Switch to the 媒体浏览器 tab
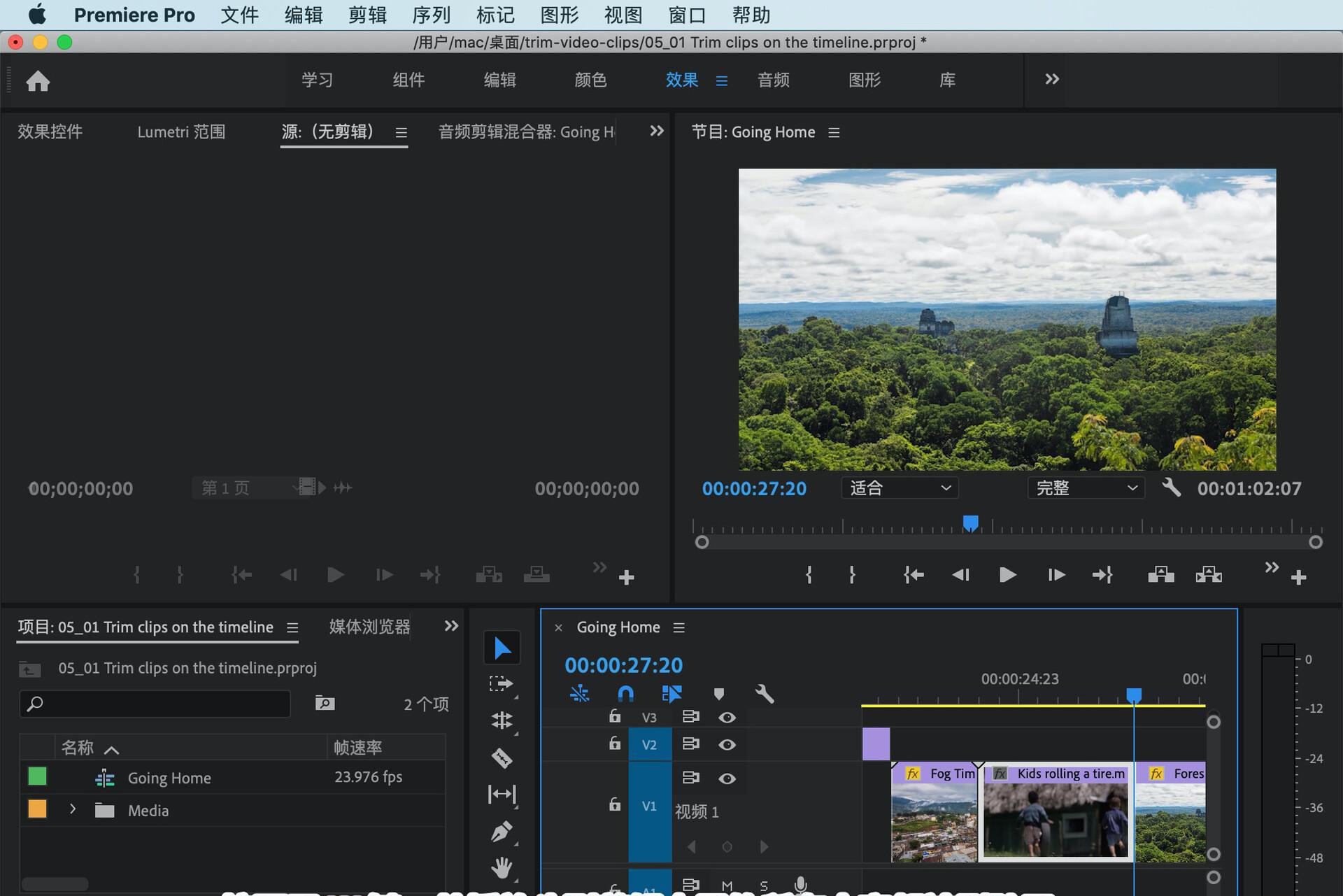1343x896 pixels. tap(369, 627)
